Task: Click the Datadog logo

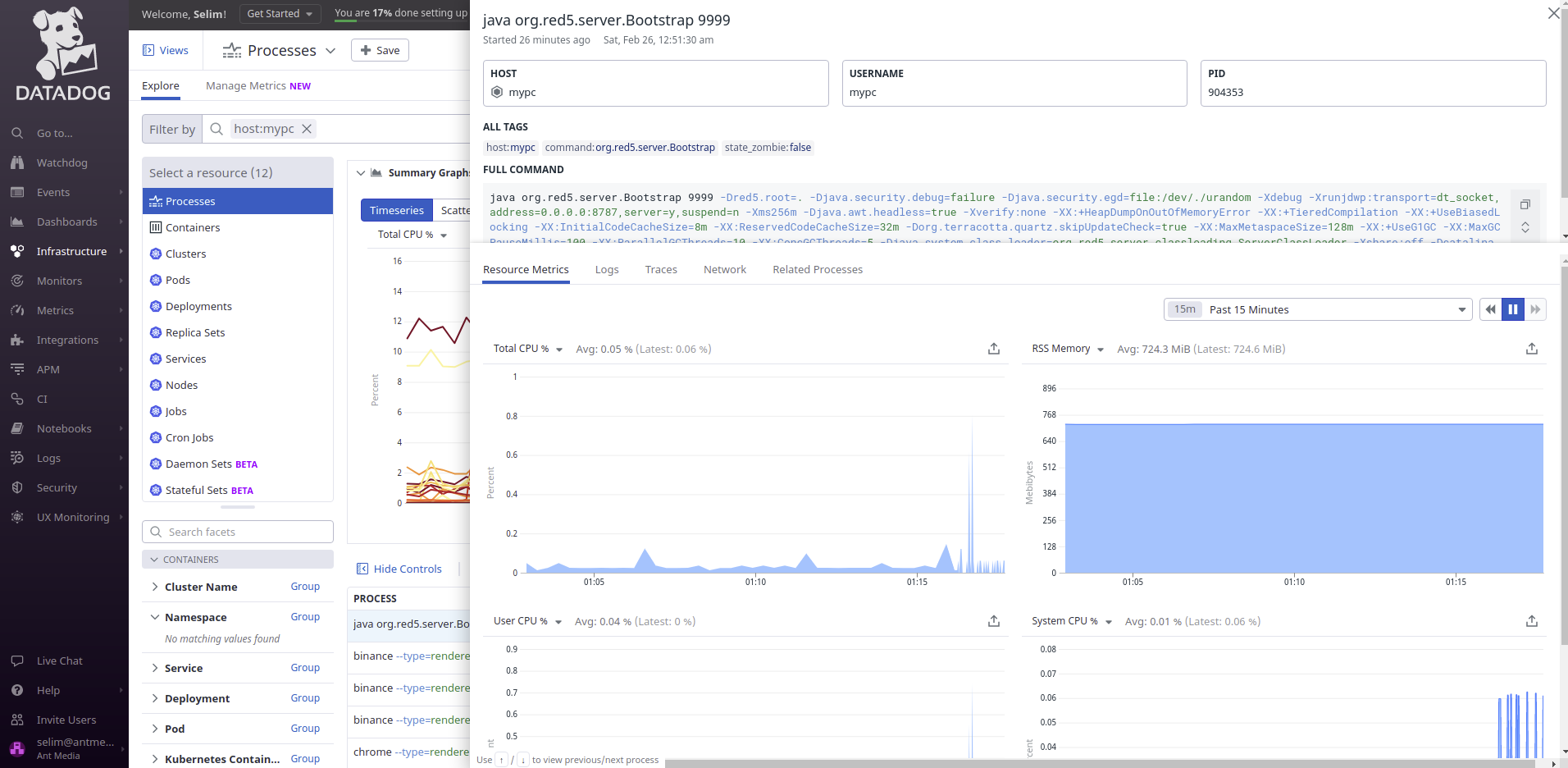Action: click(x=64, y=55)
